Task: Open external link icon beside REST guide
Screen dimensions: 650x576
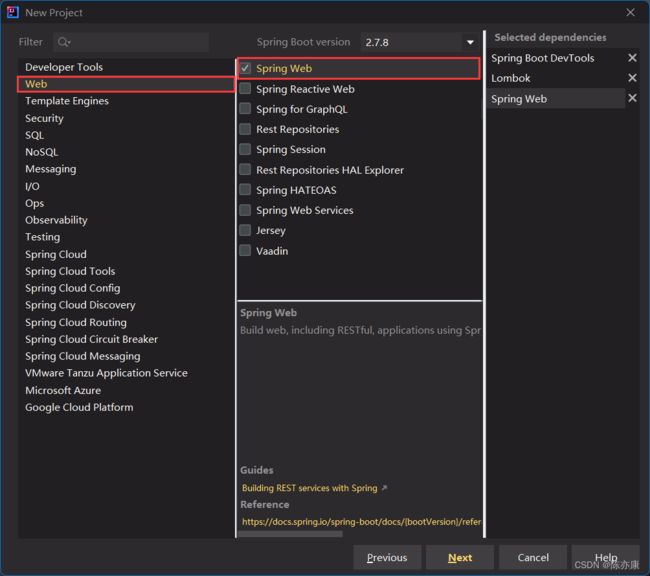Action: [384, 488]
